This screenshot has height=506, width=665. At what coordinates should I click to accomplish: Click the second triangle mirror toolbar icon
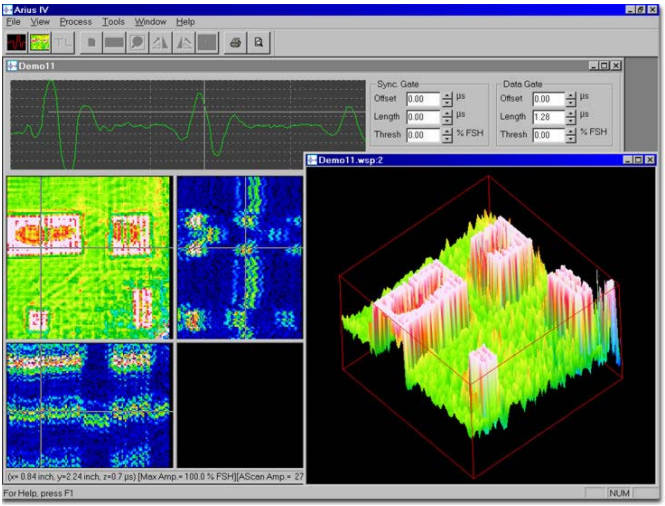tap(184, 42)
